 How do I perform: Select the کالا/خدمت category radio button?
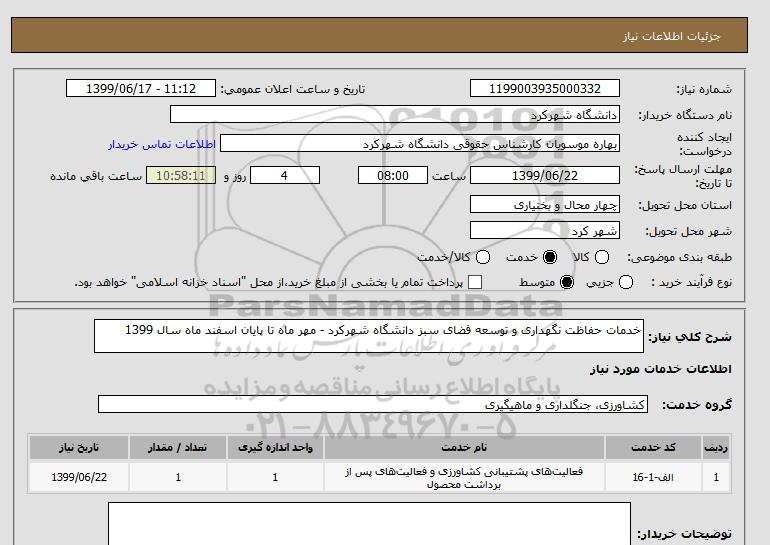(483, 257)
